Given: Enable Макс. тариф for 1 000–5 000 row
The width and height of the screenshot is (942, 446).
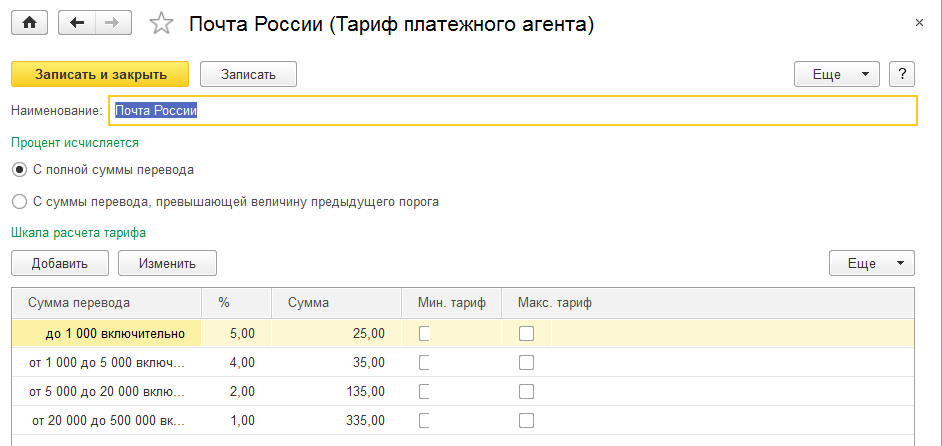Looking at the screenshot, I should (x=526, y=362).
